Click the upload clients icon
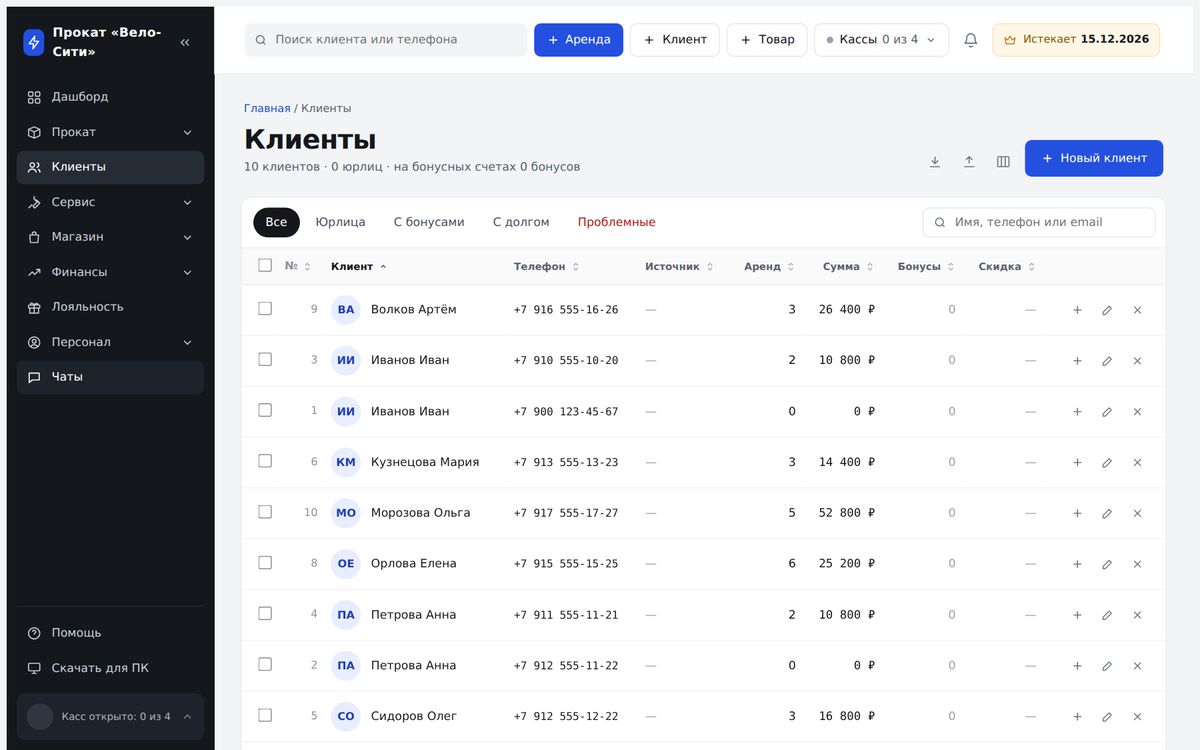 click(969, 161)
